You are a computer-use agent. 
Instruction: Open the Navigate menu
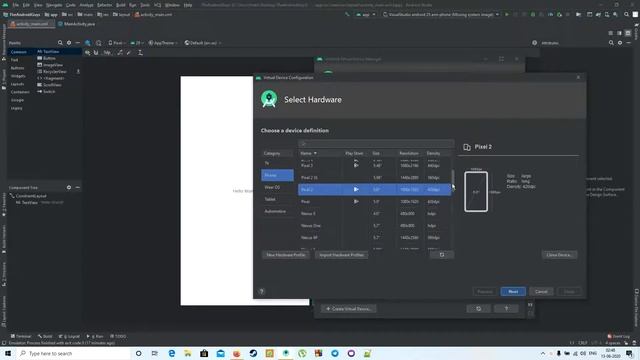click(54, 5)
